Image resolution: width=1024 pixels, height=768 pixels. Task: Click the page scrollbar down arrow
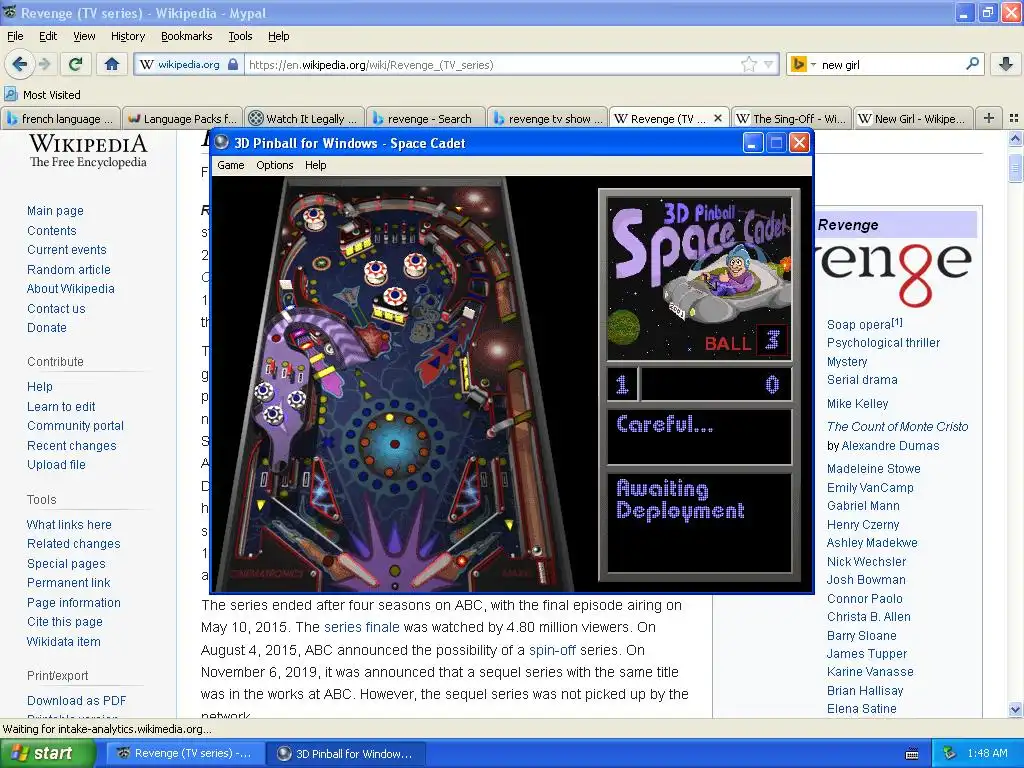(1015, 709)
